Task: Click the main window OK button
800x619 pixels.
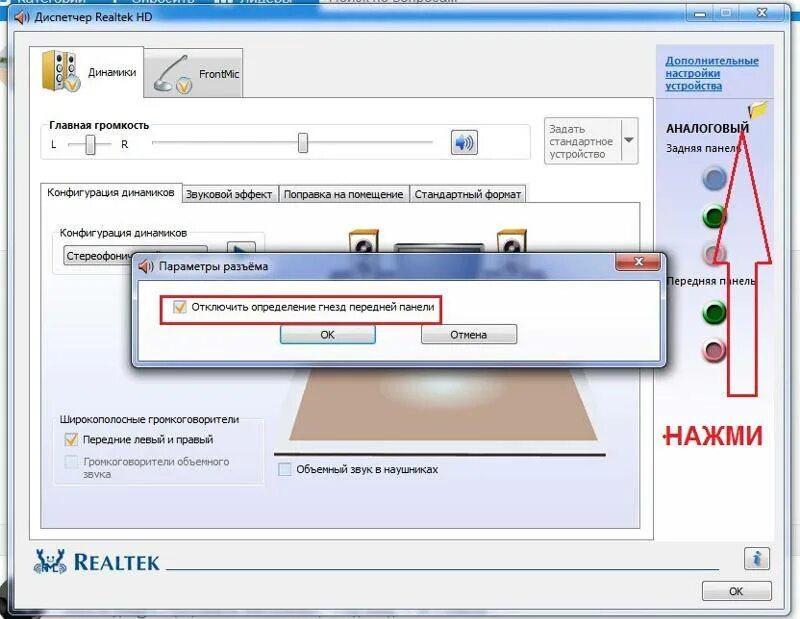Action: click(736, 591)
